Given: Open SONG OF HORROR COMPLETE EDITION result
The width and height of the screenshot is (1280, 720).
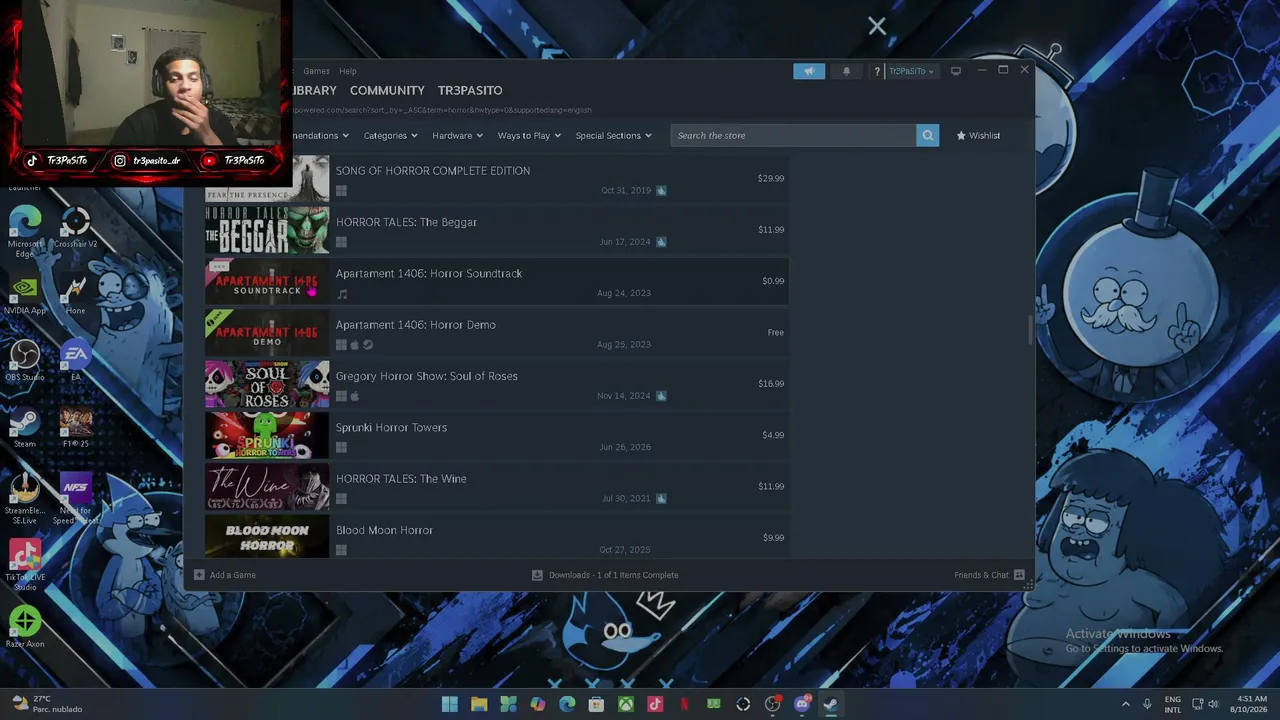Looking at the screenshot, I should point(497,179).
